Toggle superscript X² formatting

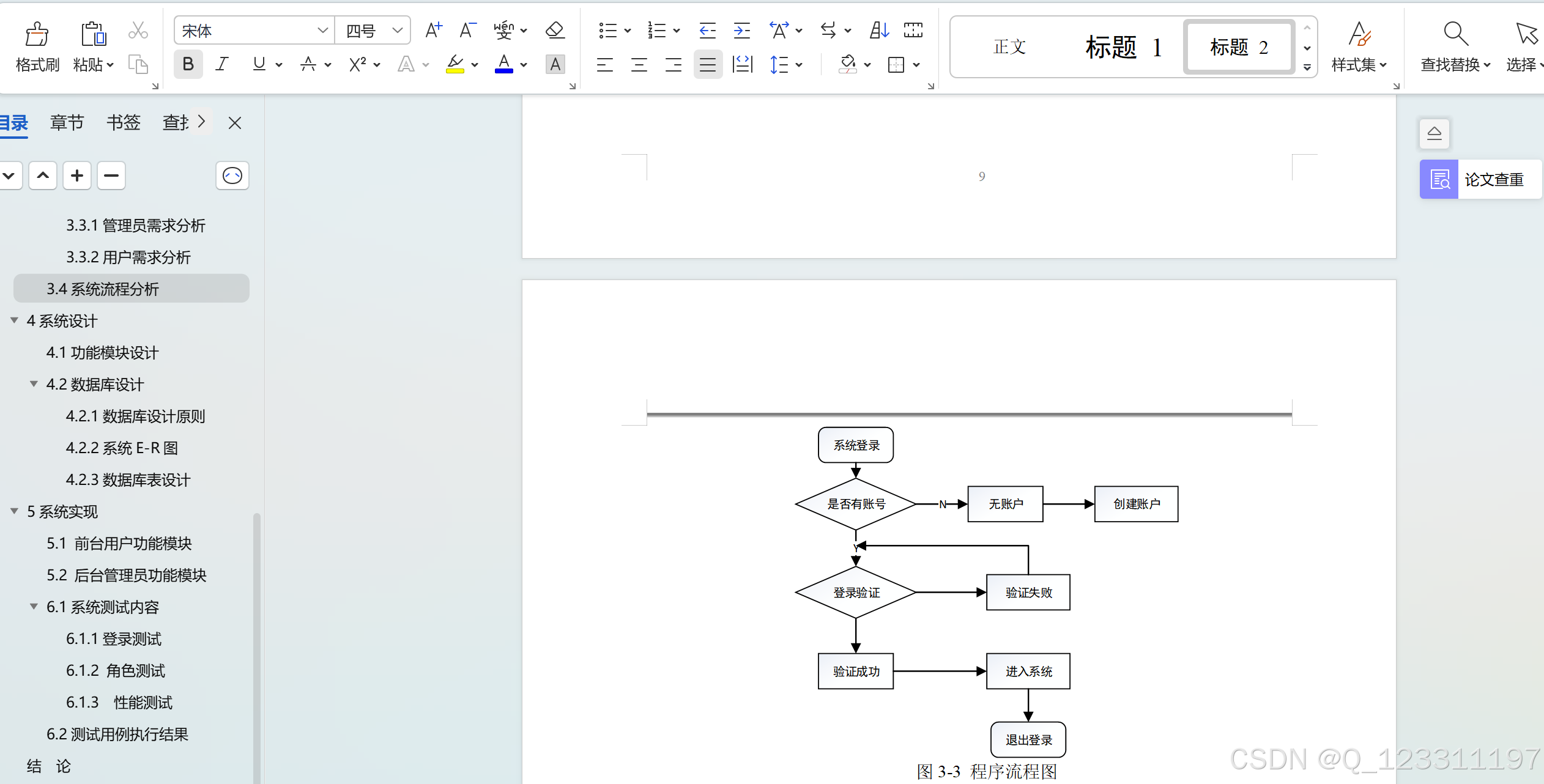tap(358, 64)
